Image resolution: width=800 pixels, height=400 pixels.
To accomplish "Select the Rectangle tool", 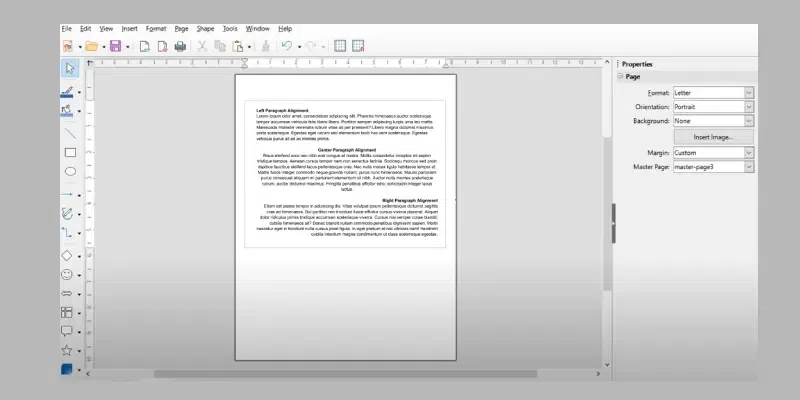I will 70,153.
